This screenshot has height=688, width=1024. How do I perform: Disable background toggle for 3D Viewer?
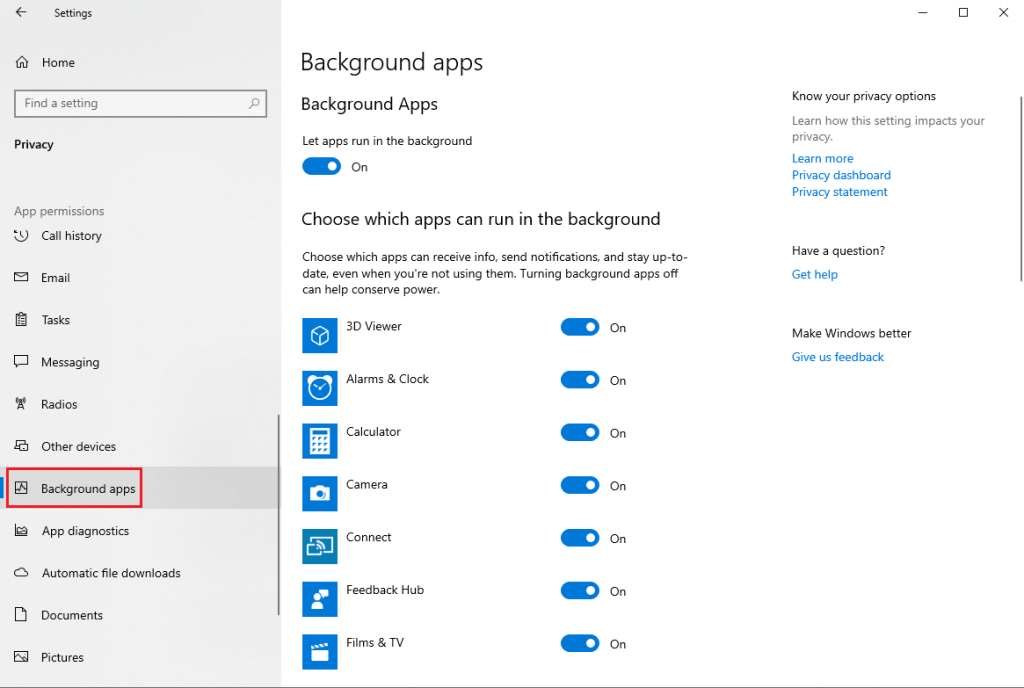[580, 327]
